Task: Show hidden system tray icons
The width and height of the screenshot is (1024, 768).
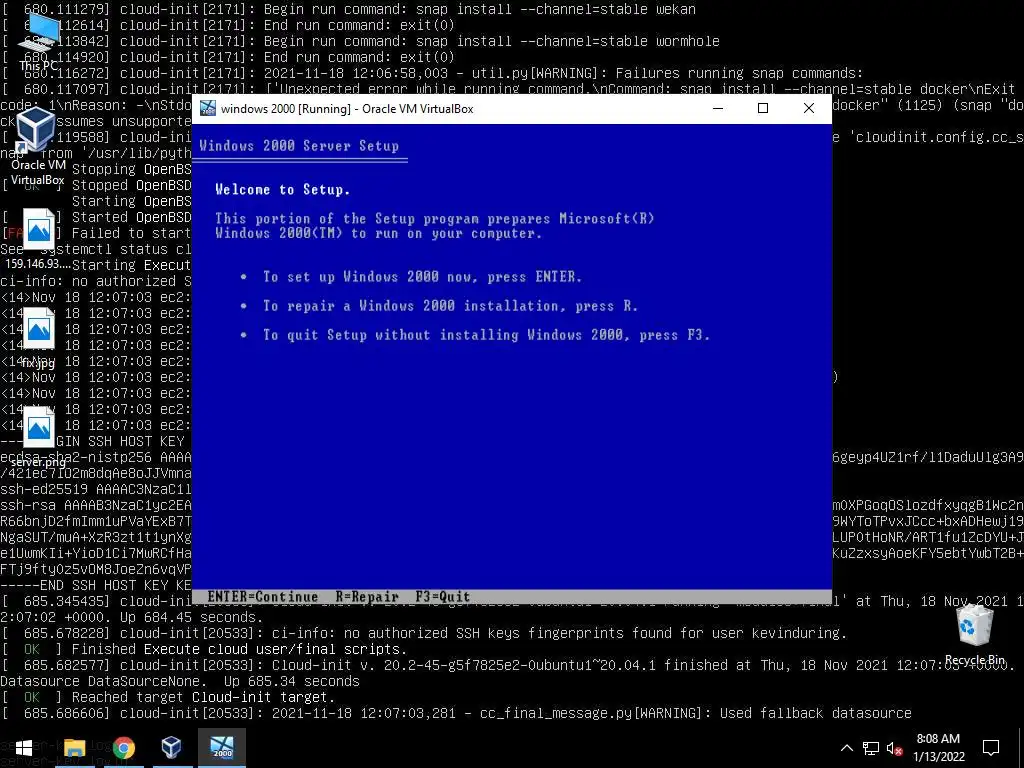Action: [846, 748]
